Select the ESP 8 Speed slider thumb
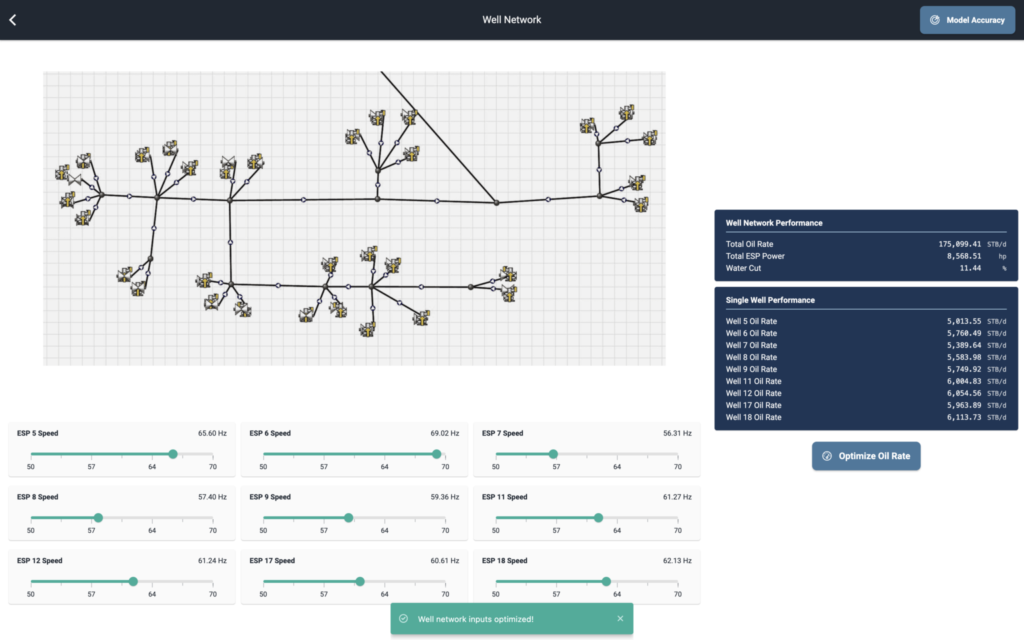Image resolution: width=1024 pixels, height=640 pixels. coord(98,518)
